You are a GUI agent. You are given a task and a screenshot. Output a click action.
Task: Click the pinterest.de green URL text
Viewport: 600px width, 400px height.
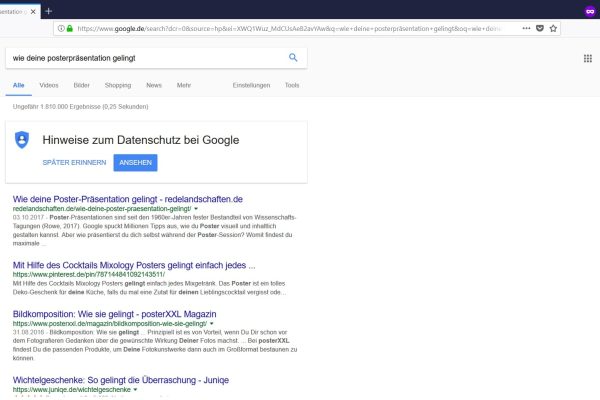(x=89, y=274)
